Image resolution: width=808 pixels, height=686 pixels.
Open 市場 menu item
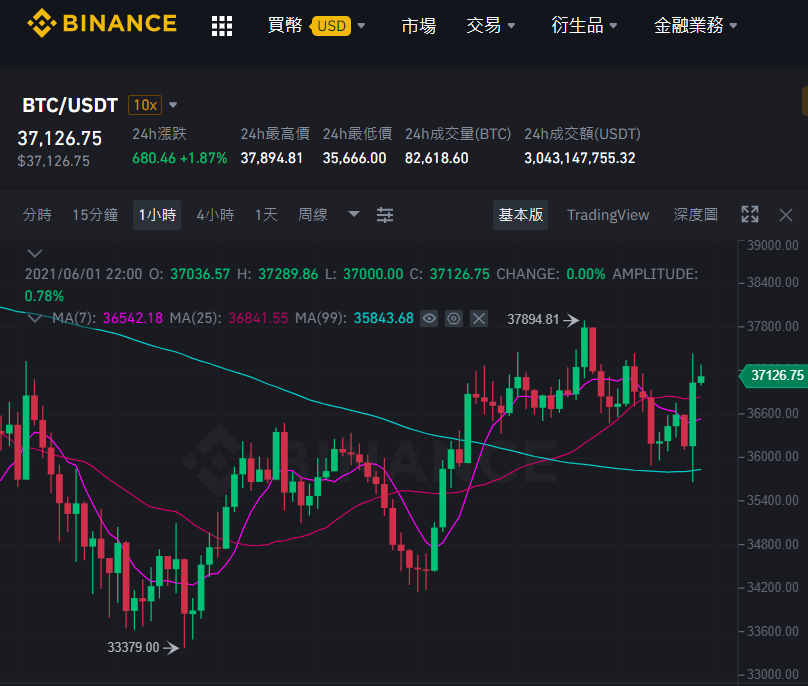(418, 25)
